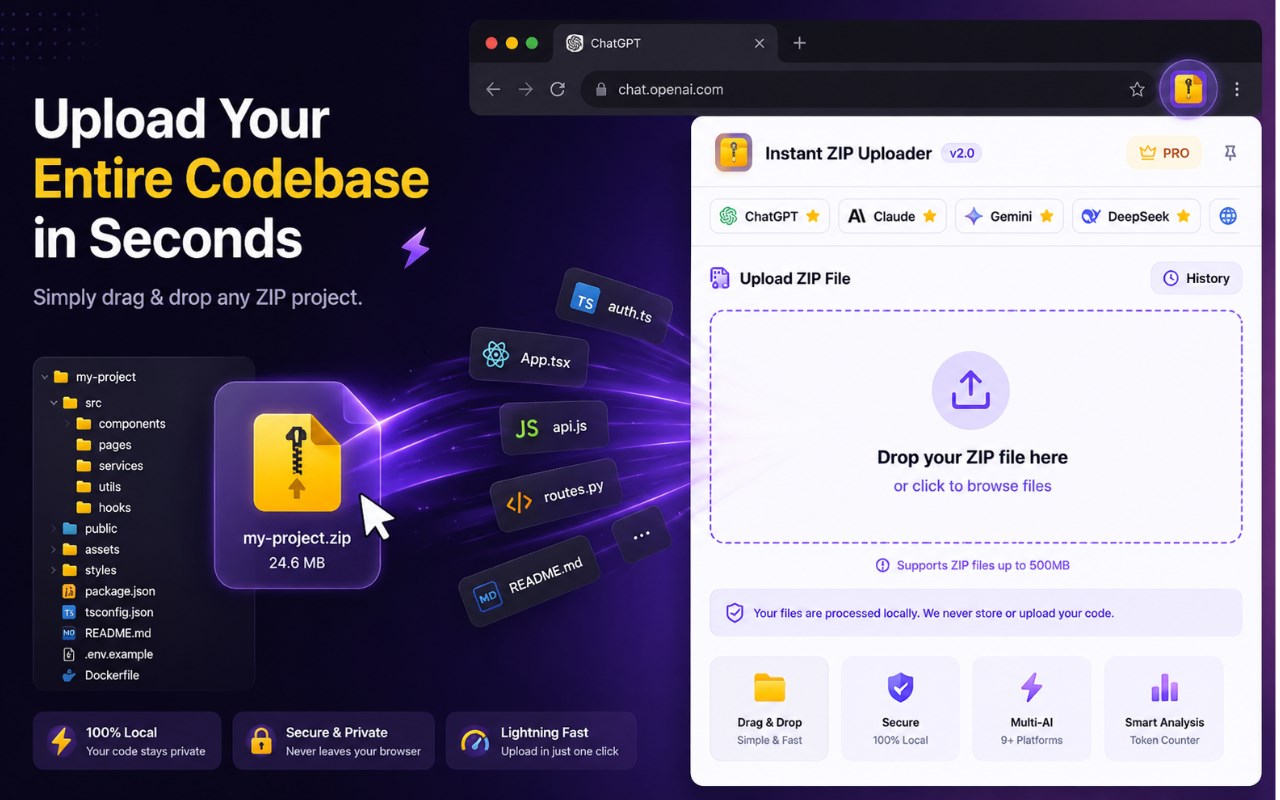Switch to the ChatGPT browser tab
Image resolution: width=1280 pixels, height=800 pixels.
coord(666,43)
